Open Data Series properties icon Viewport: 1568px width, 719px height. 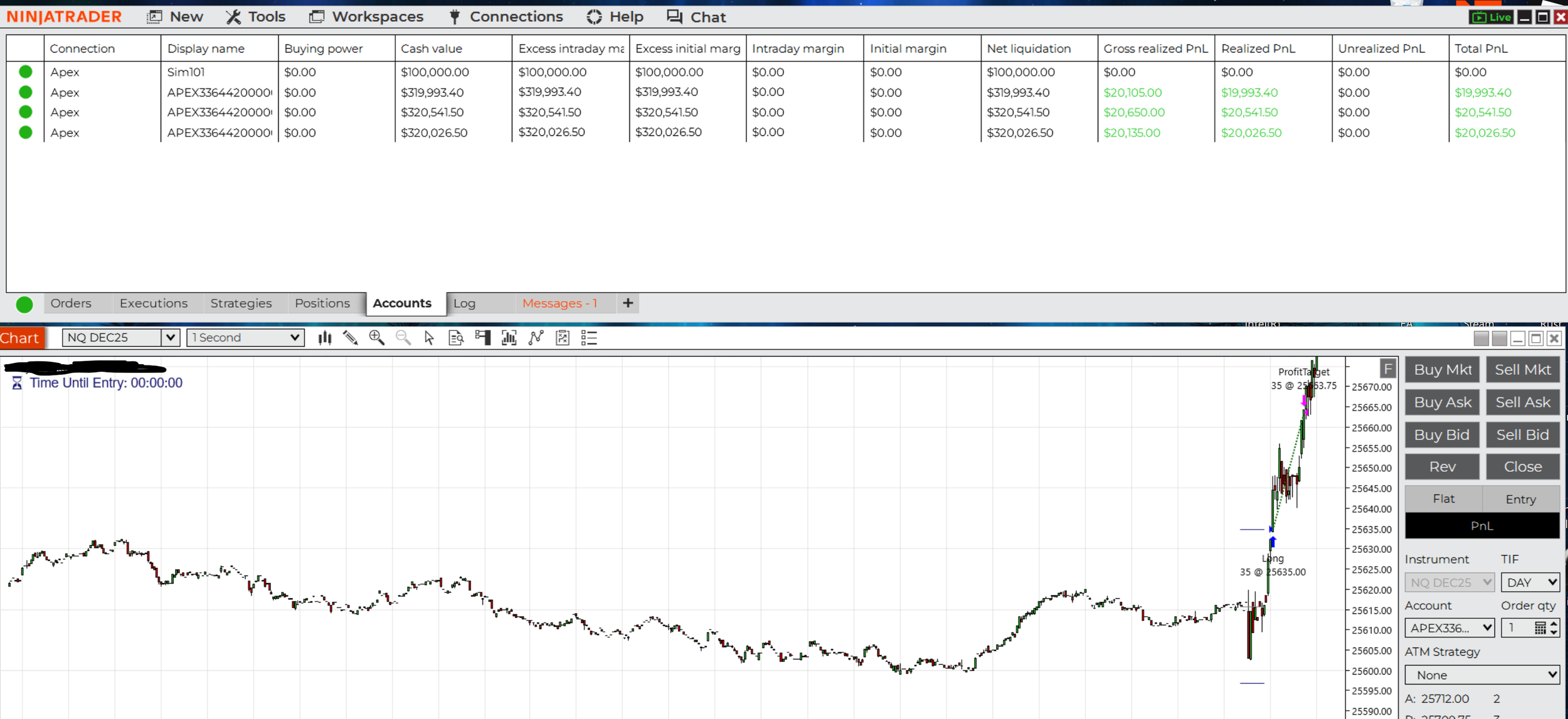456,338
